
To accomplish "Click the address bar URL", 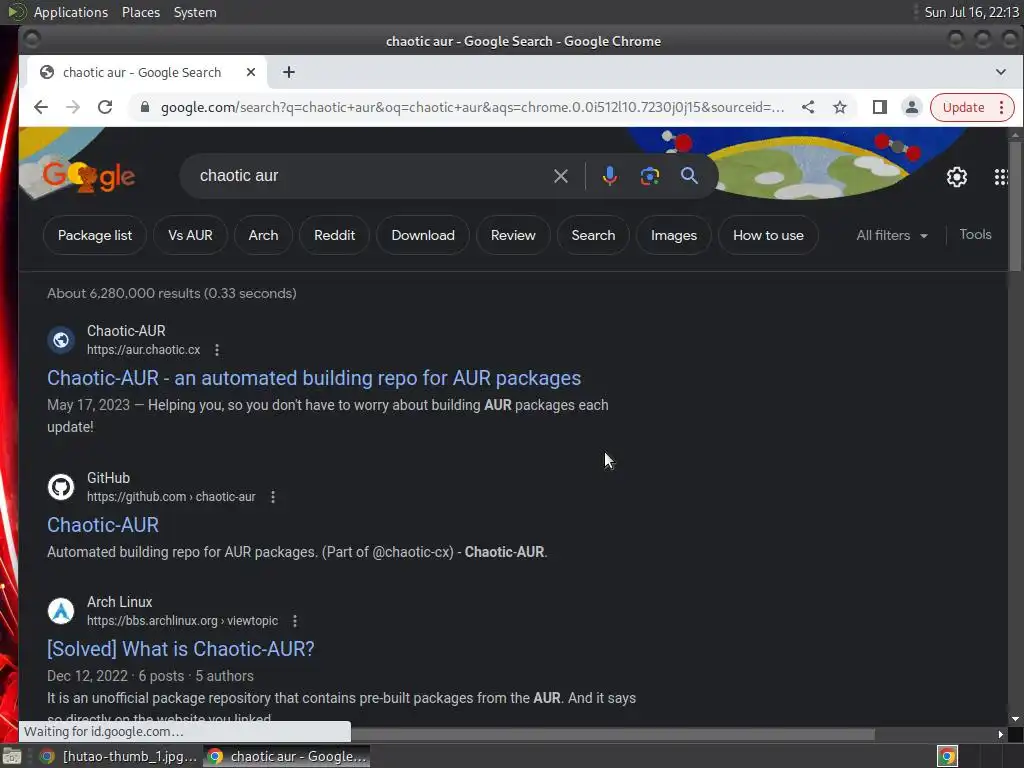I will pos(473,107).
